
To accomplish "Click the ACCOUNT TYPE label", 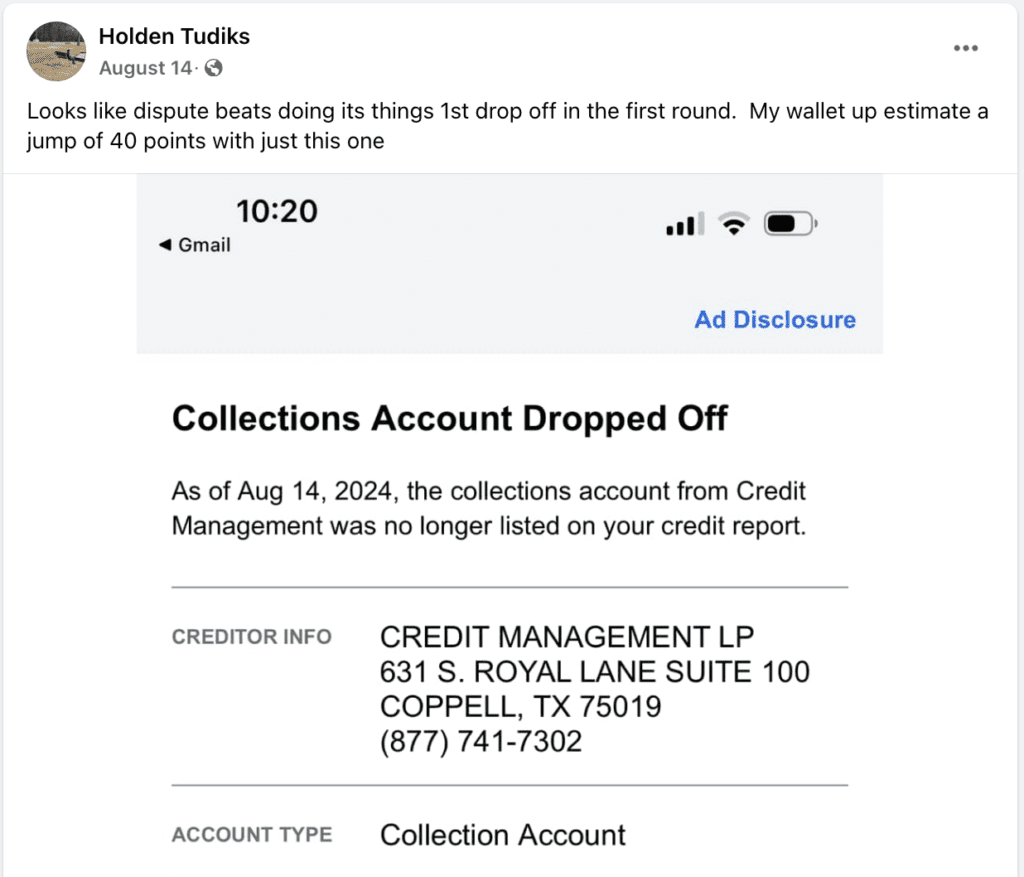I will click(x=251, y=835).
